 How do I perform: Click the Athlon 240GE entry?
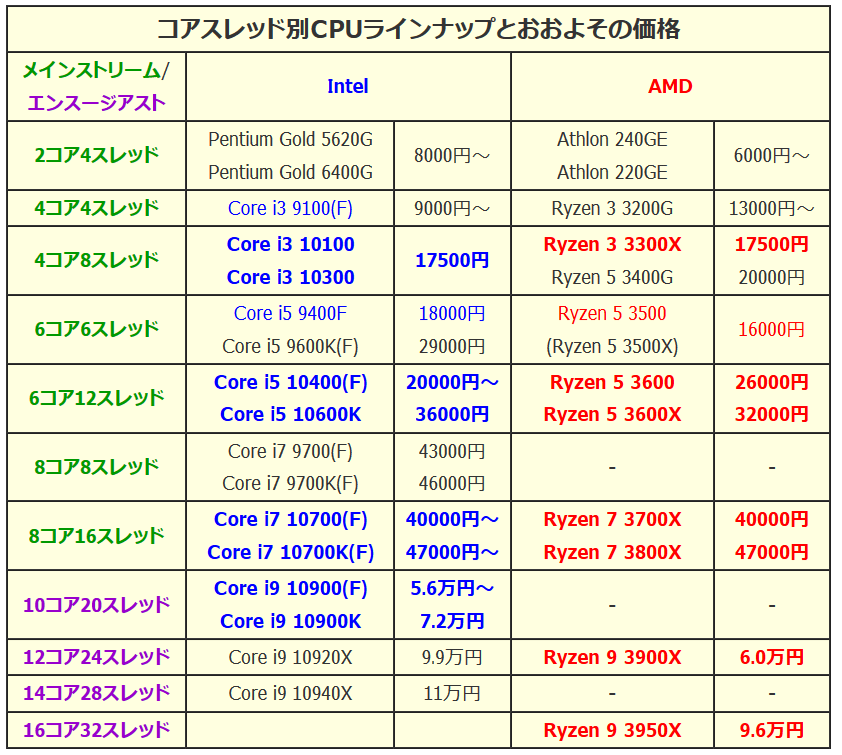[x=612, y=140]
